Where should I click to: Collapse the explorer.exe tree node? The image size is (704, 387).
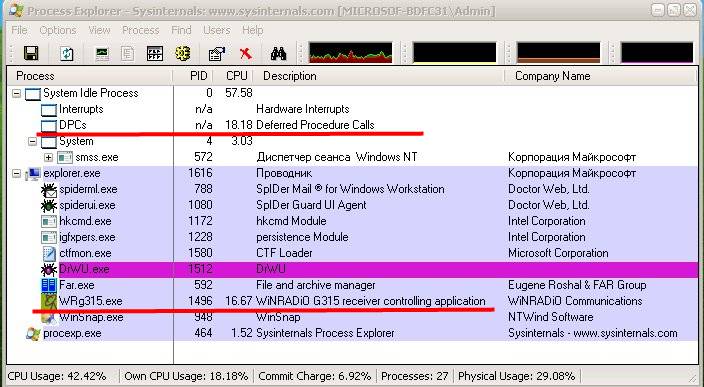point(17,173)
